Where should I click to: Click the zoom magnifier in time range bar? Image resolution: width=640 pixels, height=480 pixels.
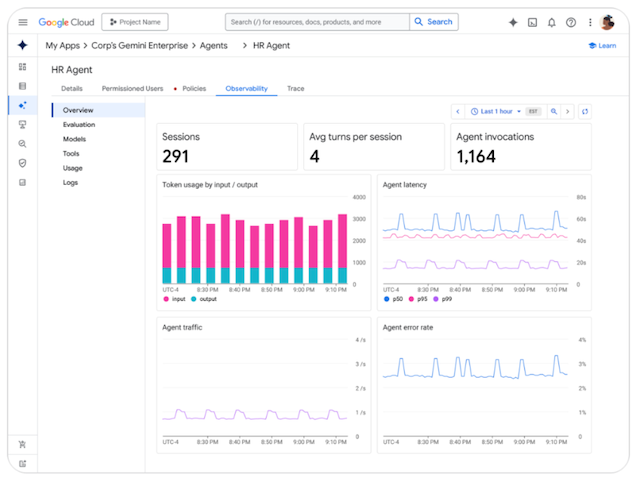tap(554, 111)
